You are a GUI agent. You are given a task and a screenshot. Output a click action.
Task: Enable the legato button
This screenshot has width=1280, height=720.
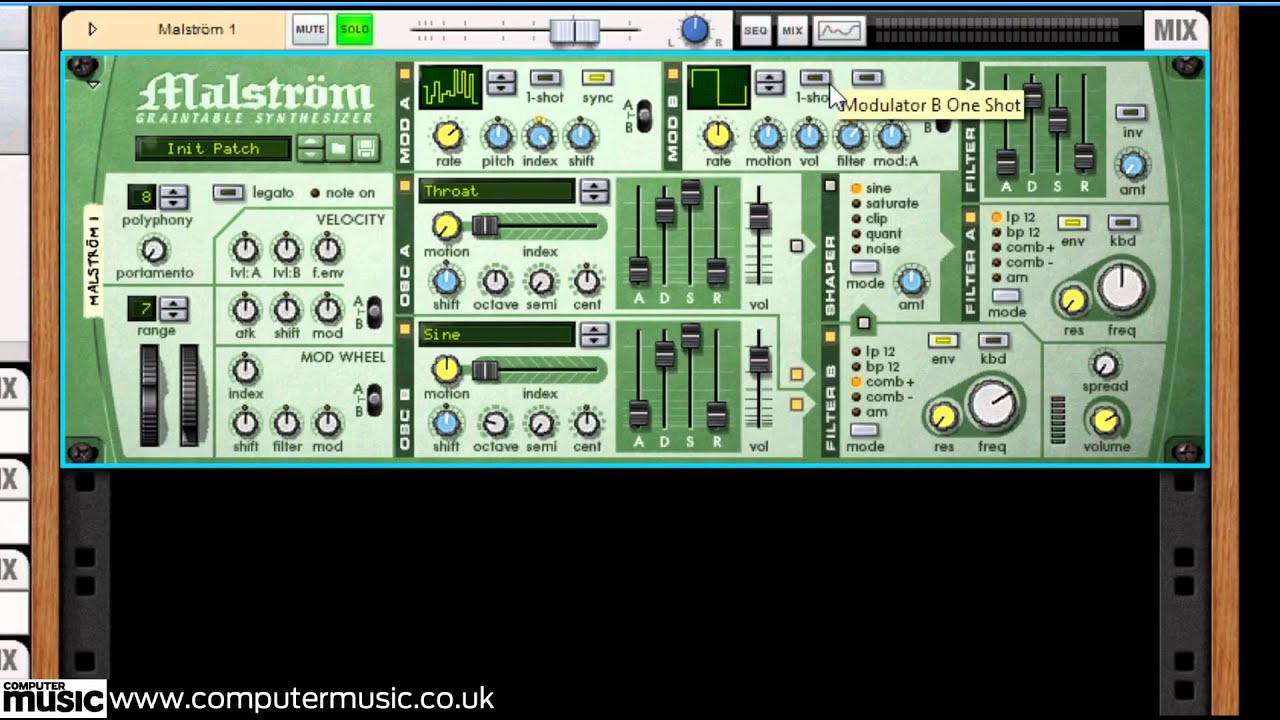tap(228, 192)
